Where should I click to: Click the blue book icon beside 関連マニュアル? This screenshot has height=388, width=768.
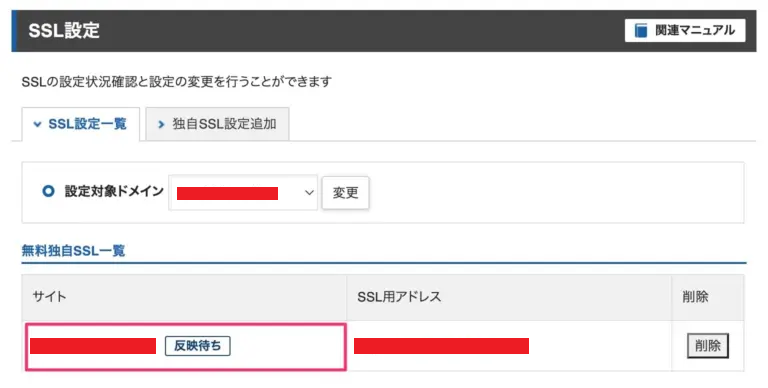[641, 30]
